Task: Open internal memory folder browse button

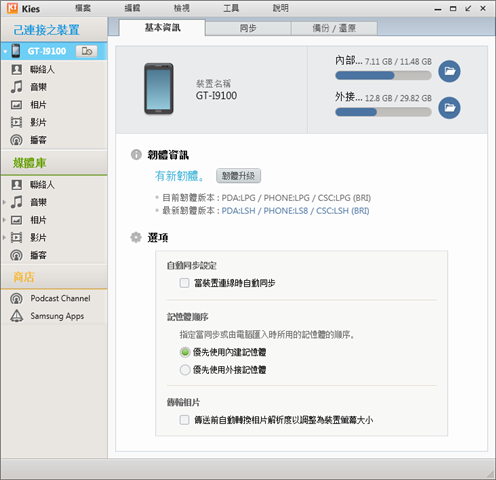Action: [x=449, y=71]
